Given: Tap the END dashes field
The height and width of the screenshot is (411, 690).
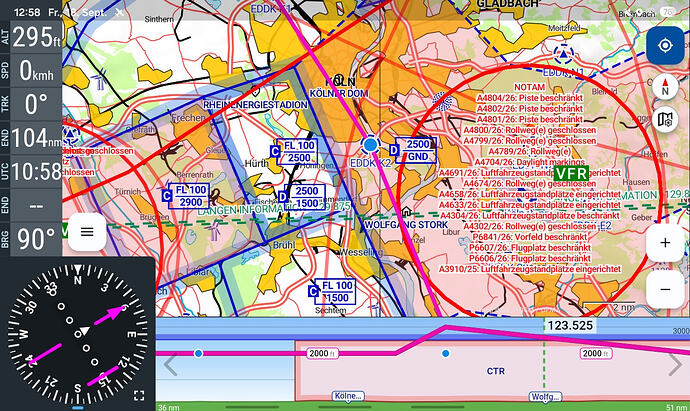Looking at the screenshot, I should click(x=31, y=205).
